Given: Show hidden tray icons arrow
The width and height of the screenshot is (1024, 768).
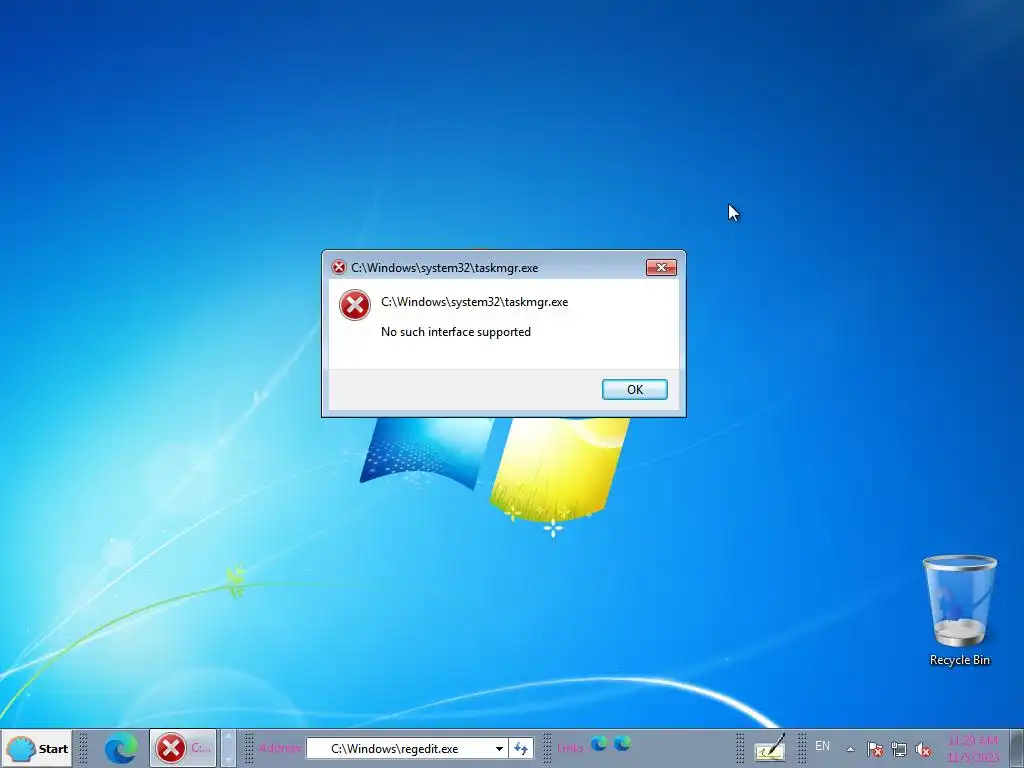Looking at the screenshot, I should (850, 749).
